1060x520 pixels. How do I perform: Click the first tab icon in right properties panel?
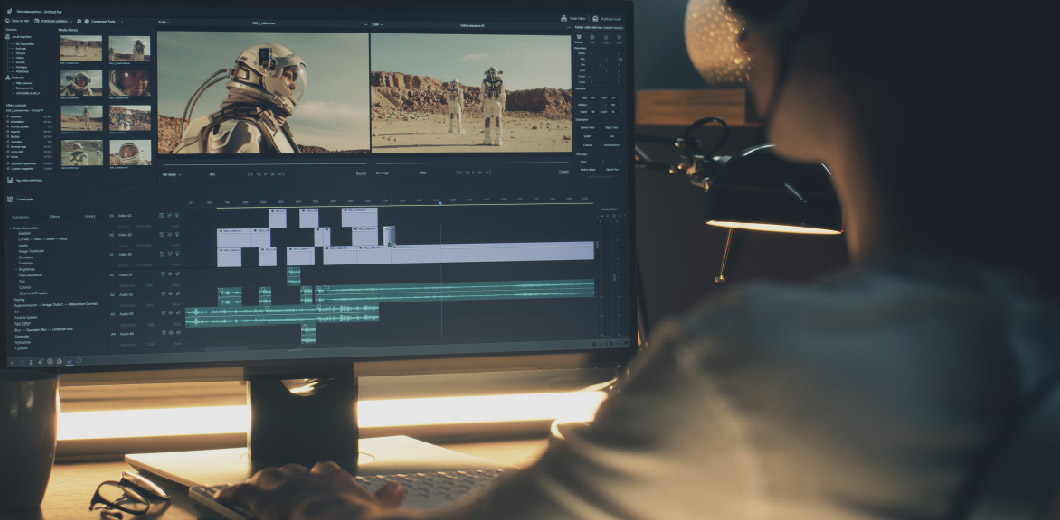click(x=581, y=37)
